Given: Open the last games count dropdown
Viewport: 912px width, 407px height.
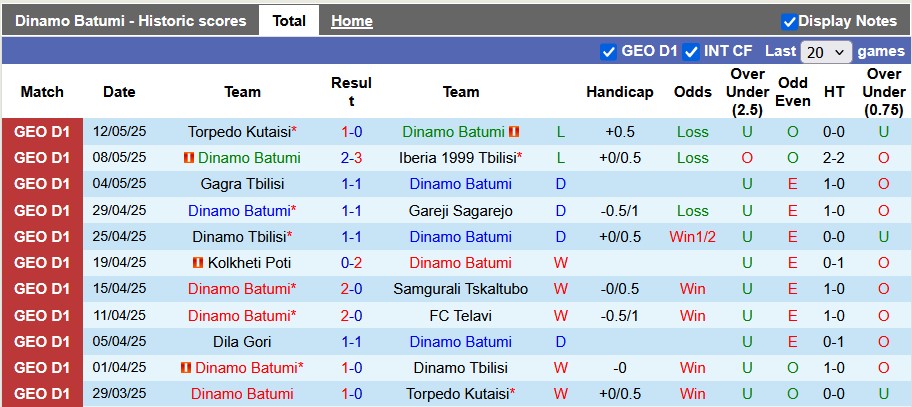Looking at the screenshot, I should pyautogui.click(x=826, y=51).
